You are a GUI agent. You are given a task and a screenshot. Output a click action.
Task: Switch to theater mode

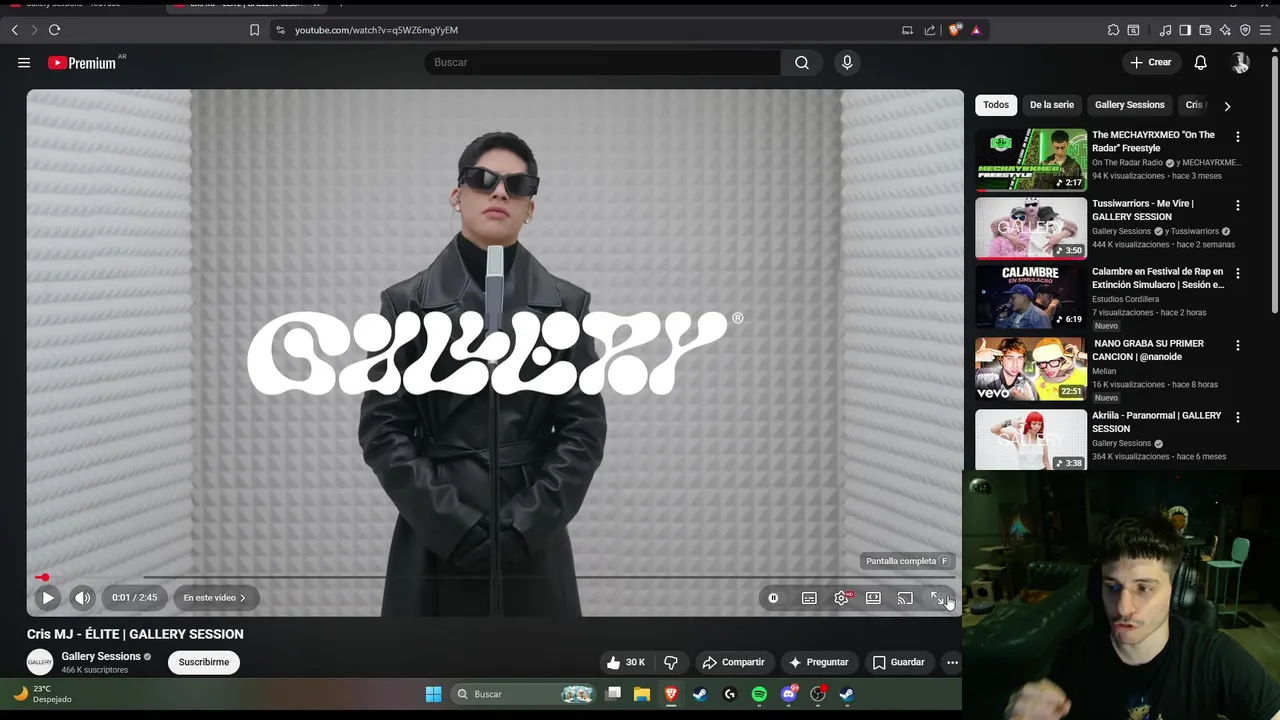click(x=873, y=598)
